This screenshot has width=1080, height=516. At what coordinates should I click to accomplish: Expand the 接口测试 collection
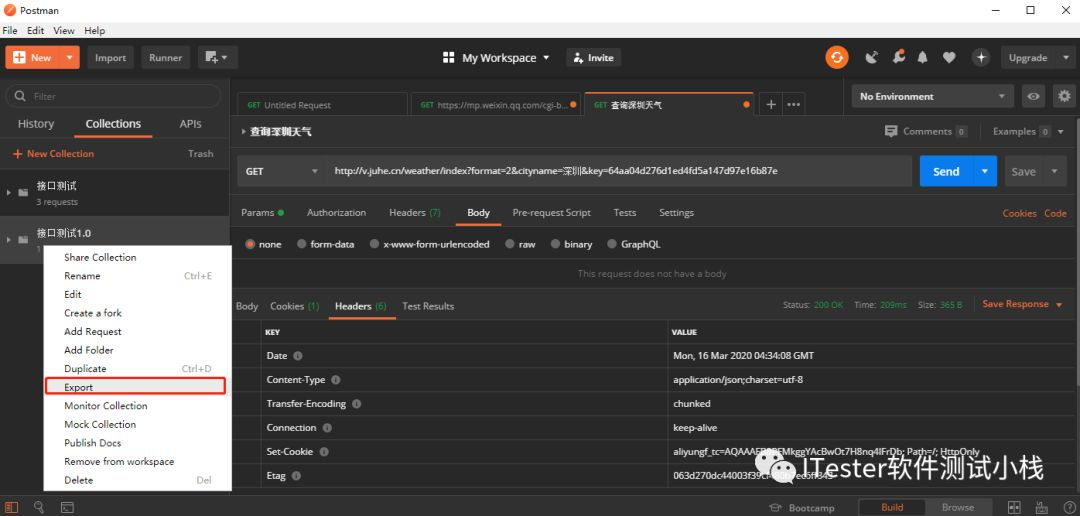point(8,192)
